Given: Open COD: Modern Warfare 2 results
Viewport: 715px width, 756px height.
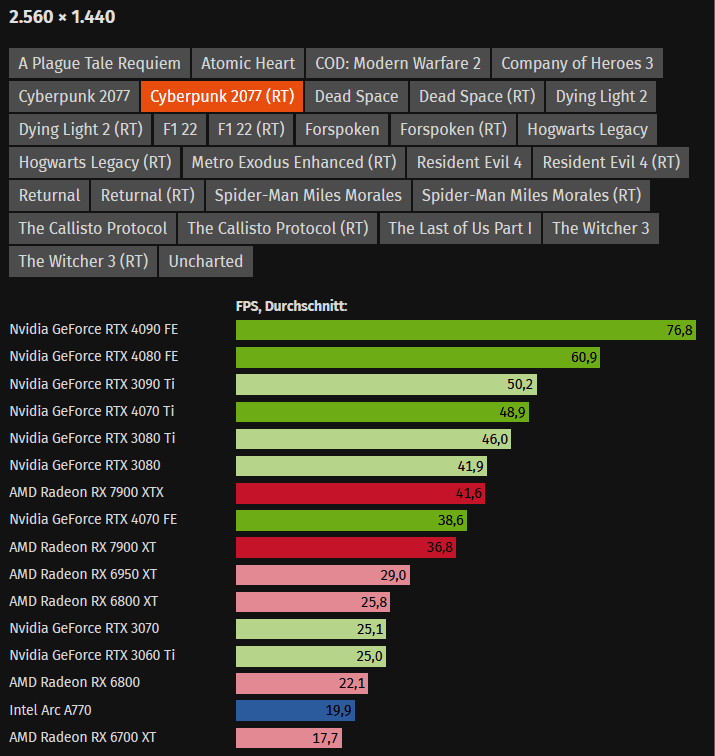Looking at the screenshot, I should click(398, 63).
